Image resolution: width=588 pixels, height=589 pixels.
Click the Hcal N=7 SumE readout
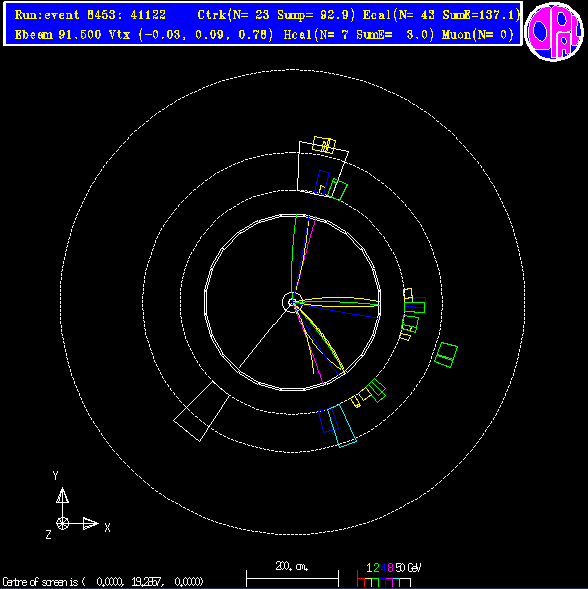point(359,35)
